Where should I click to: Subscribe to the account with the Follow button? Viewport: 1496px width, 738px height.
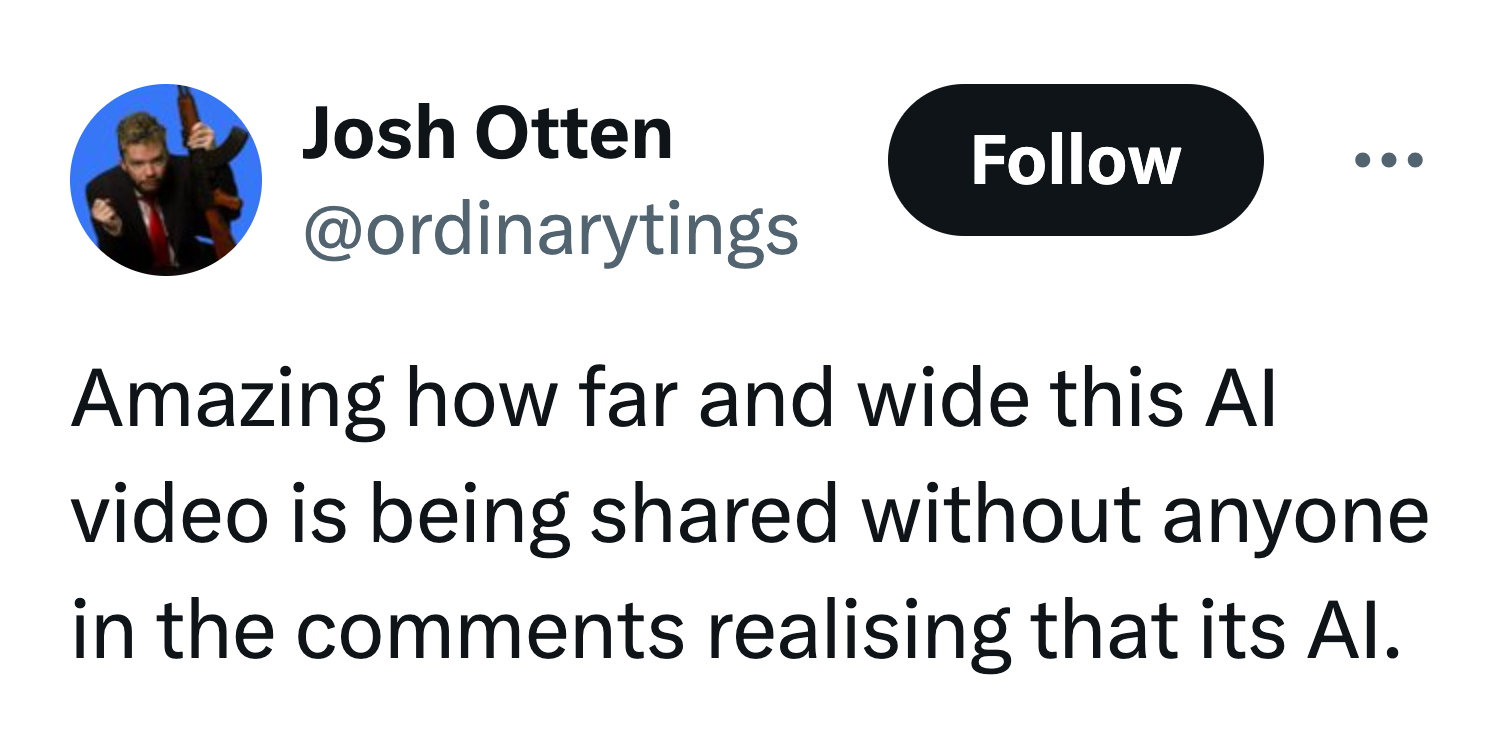tap(1076, 160)
